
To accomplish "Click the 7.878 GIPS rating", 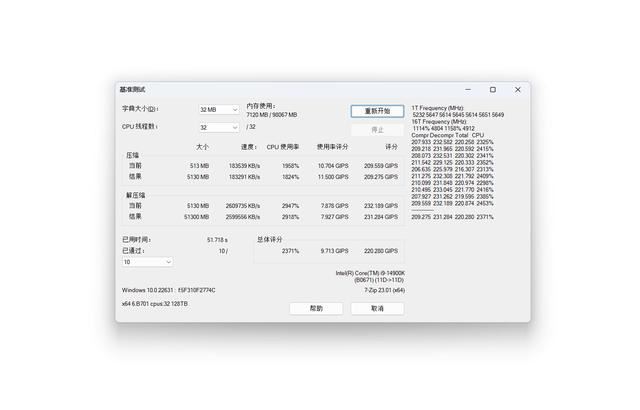I will [x=335, y=206].
